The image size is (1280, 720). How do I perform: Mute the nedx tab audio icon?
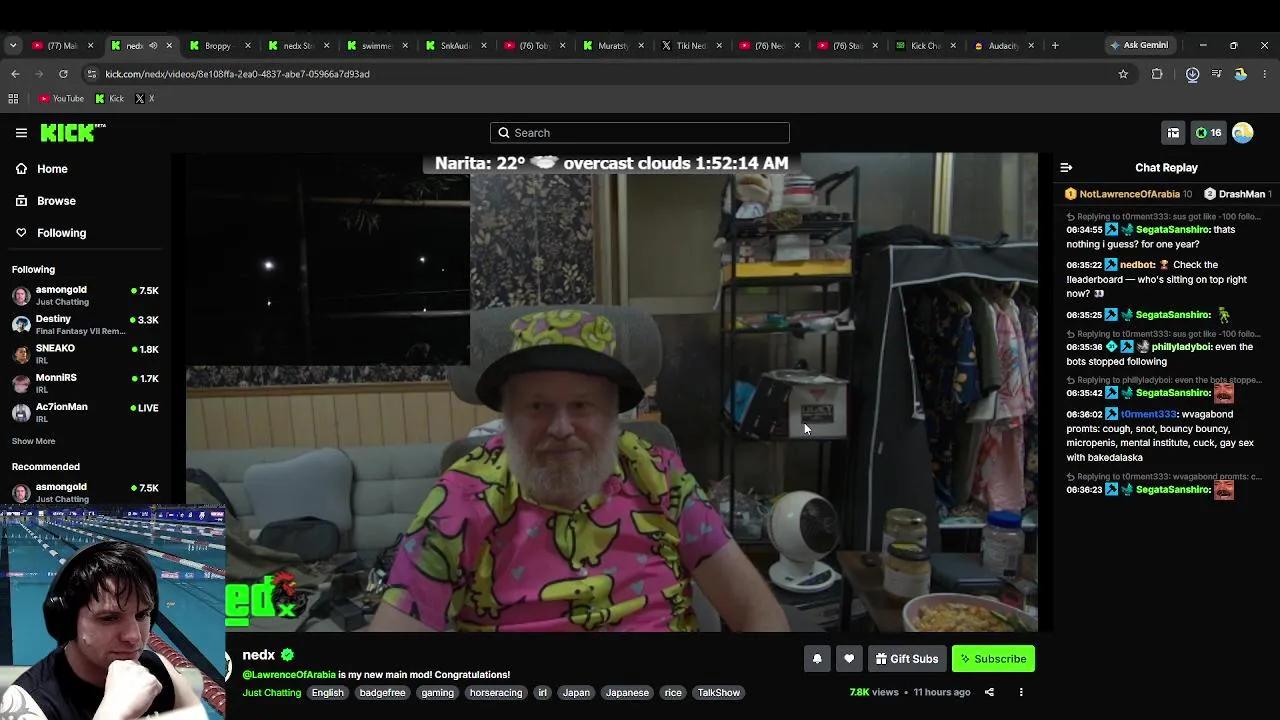153,45
